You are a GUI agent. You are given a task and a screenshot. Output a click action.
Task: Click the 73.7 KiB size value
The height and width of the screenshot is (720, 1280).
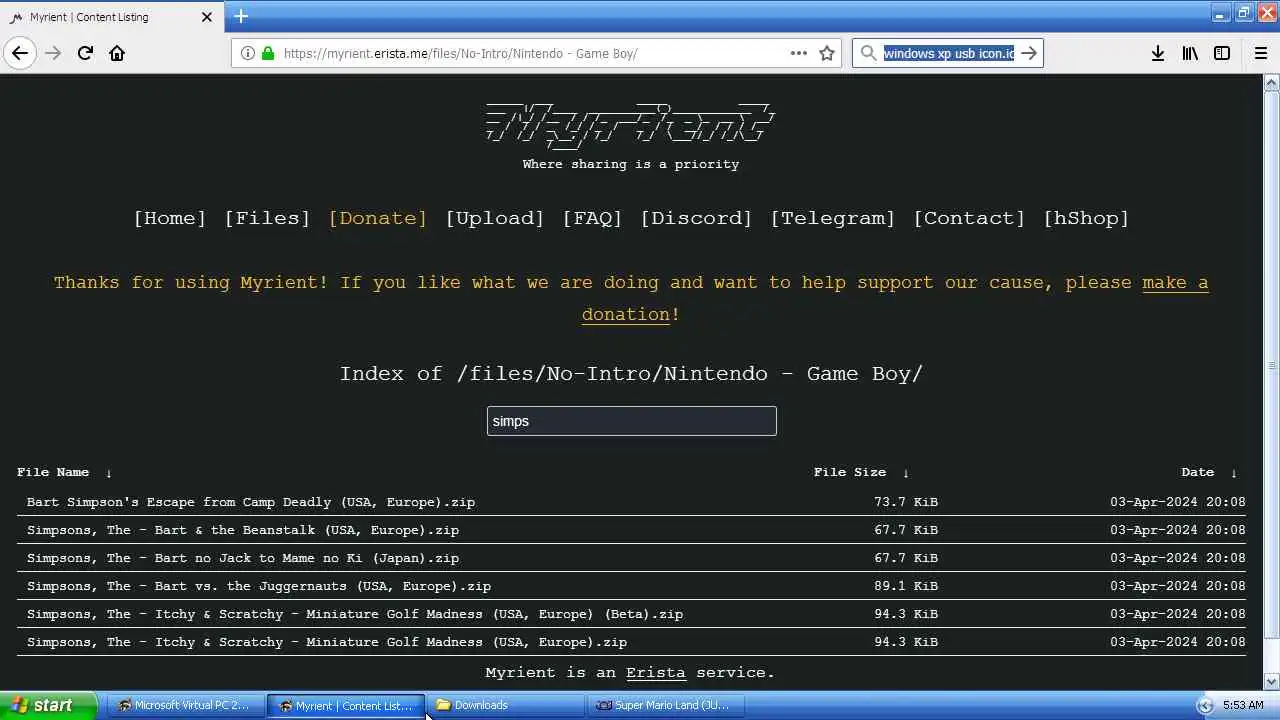906,502
